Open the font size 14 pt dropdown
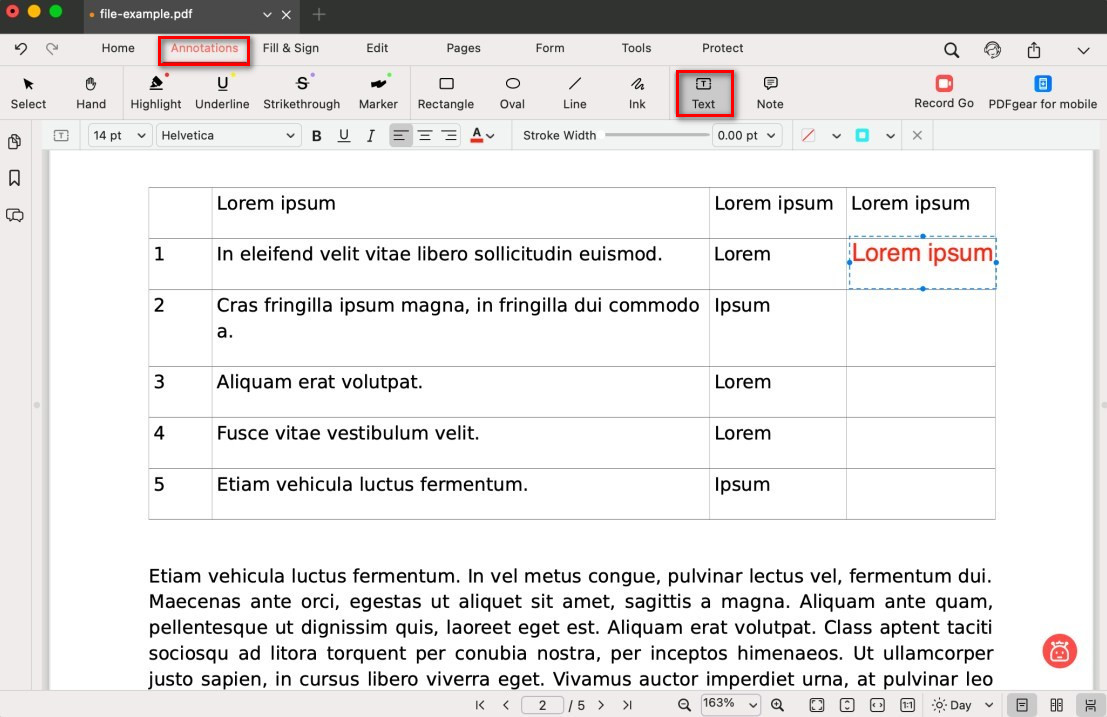 pos(120,136)
